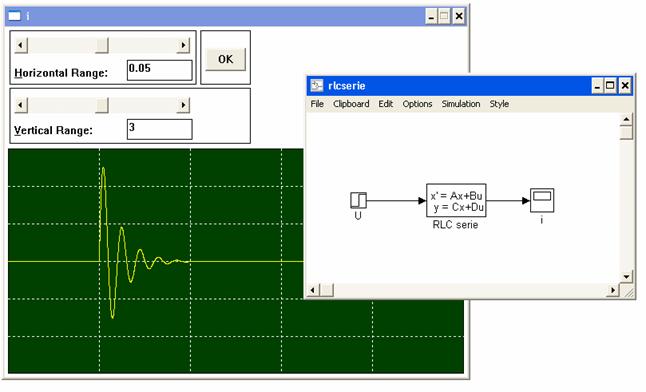Open the i scope block
646x392 pixels.
coord(542,200)
